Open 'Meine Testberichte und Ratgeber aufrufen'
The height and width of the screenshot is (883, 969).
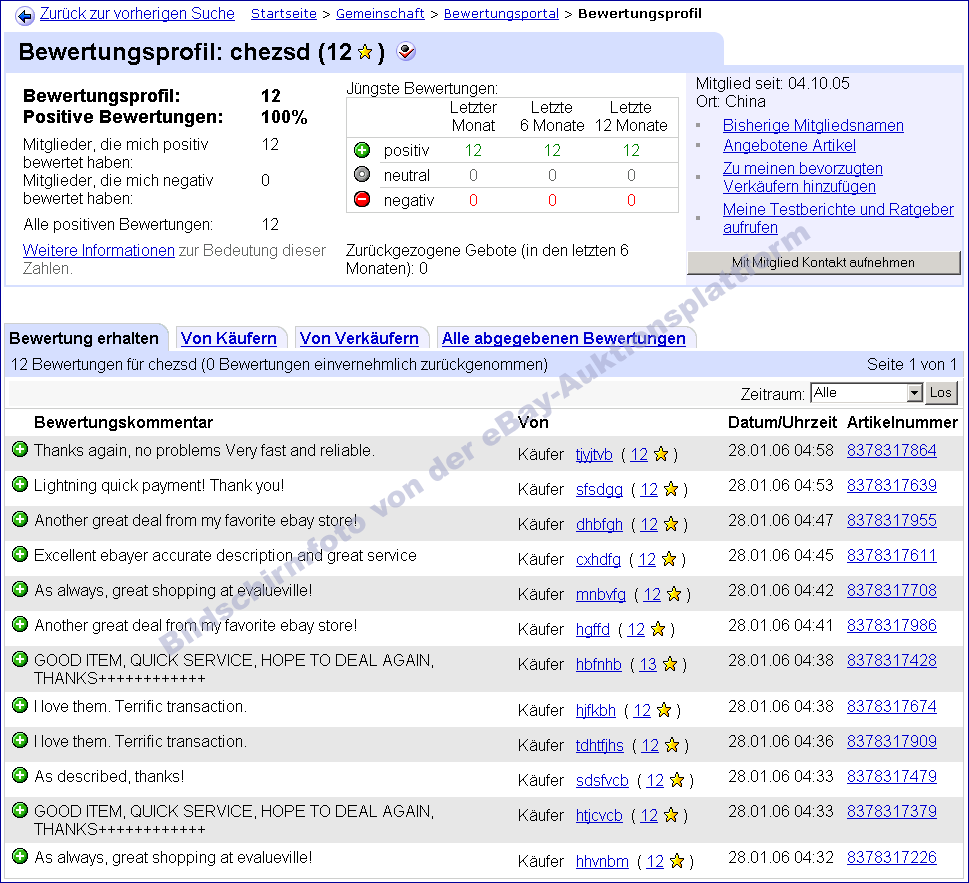(839, 218)
